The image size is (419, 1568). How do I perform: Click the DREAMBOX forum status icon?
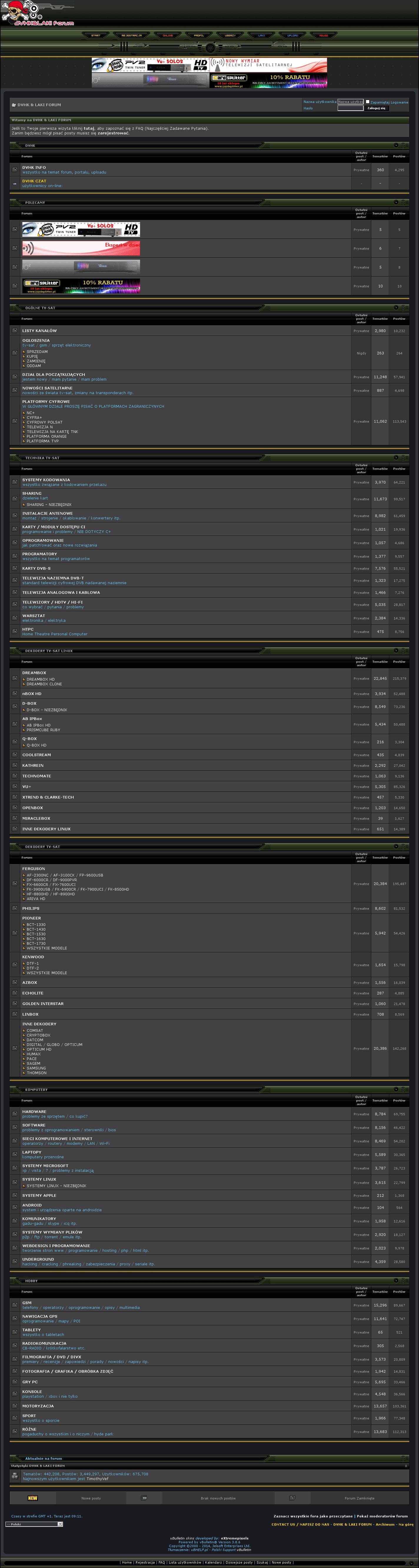15,678
